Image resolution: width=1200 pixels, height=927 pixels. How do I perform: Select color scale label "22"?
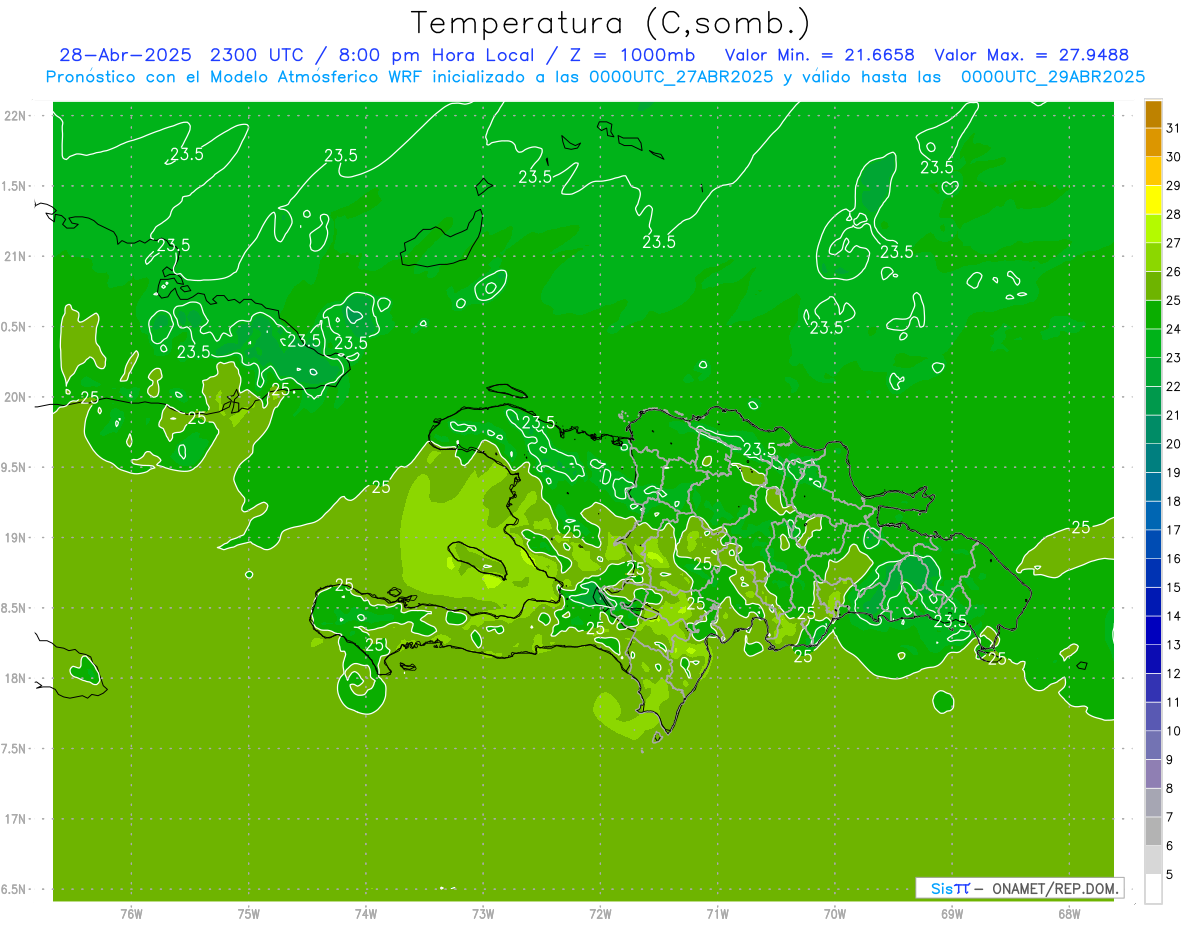pyautogui.click(x=1173, y=387)
